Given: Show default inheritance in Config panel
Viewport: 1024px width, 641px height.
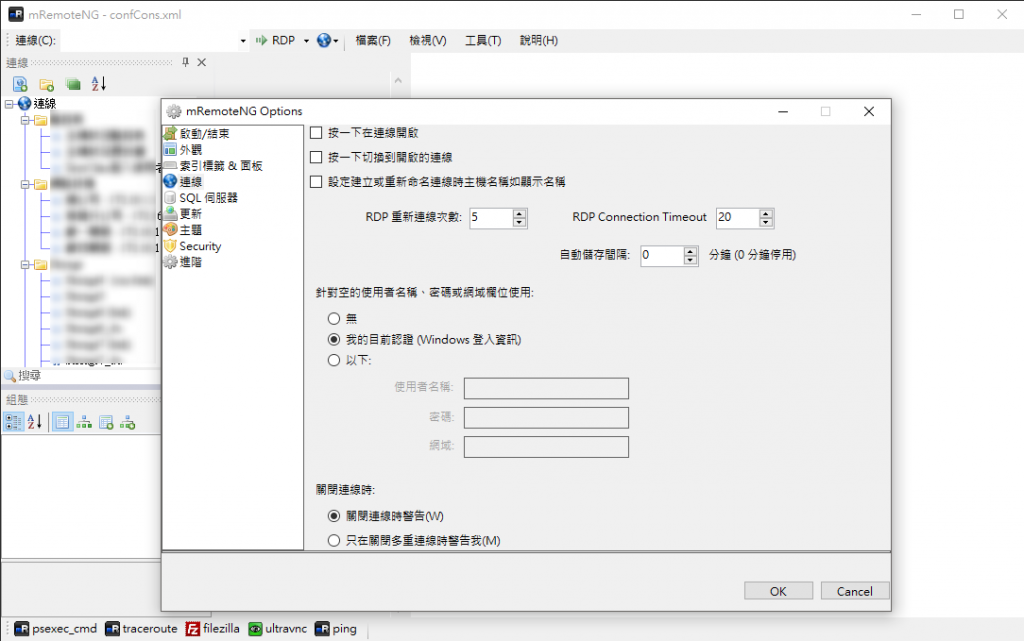Looking at the screenshot, I should click(127, 422).
